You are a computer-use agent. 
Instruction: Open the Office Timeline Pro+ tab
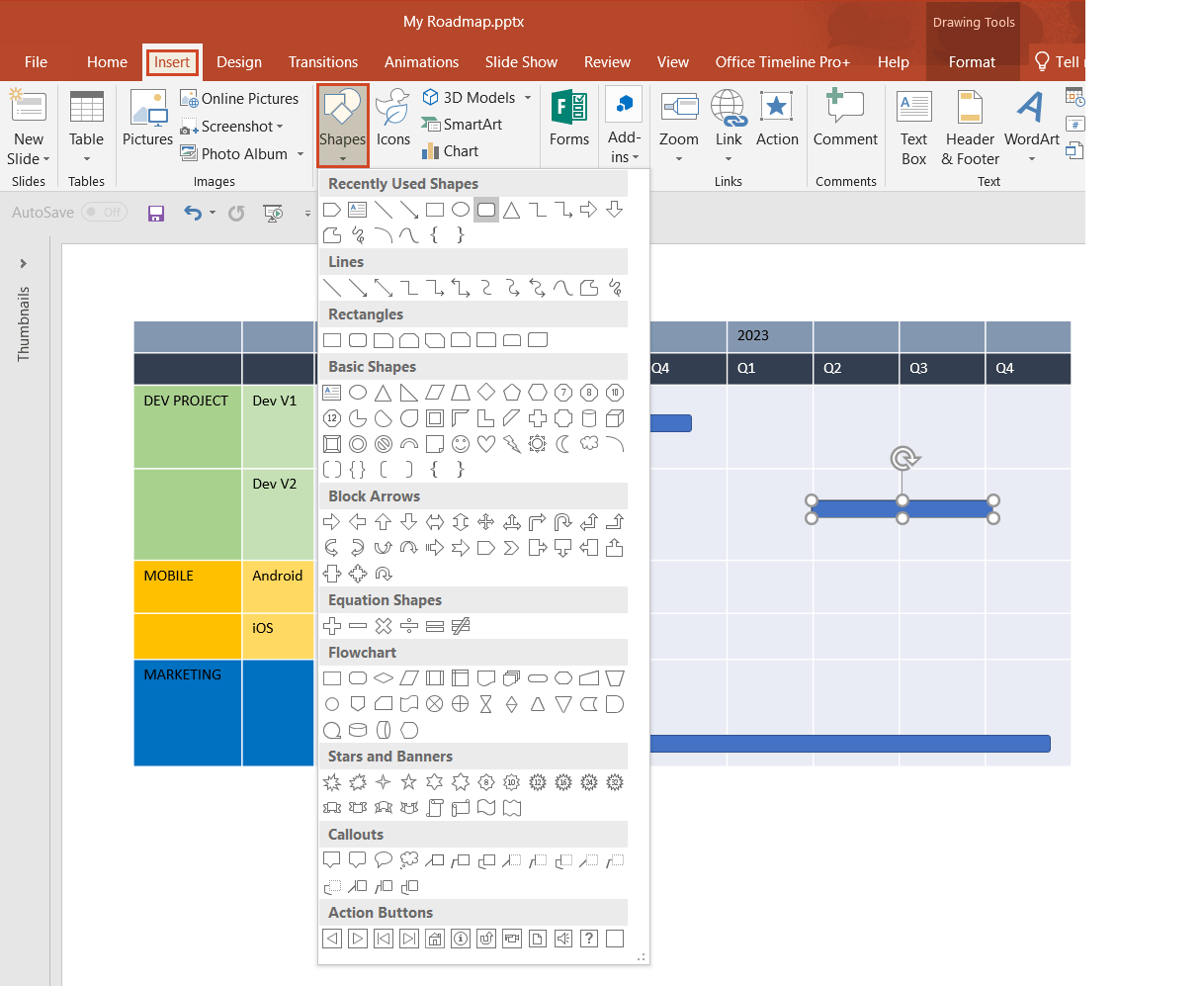coord(782,61)
